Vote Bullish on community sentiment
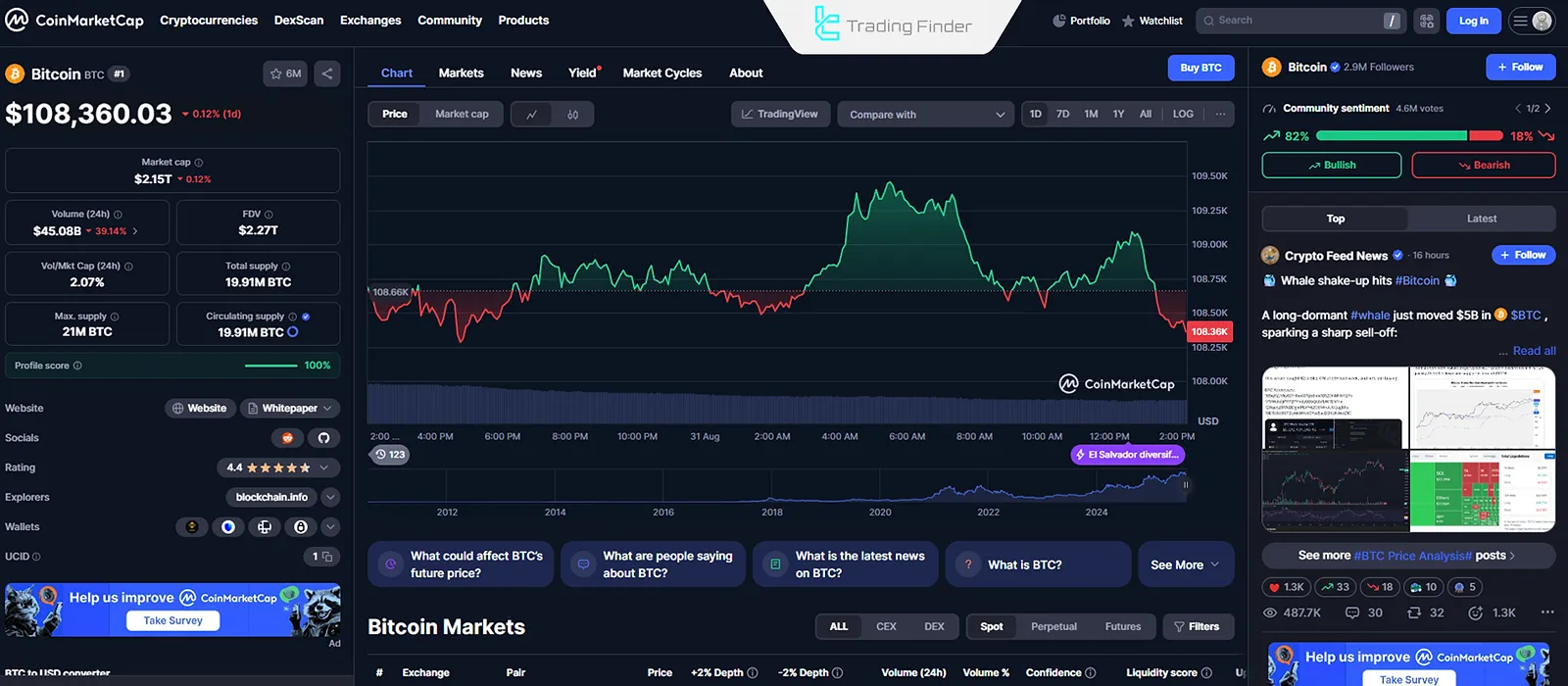The image size is (1568, 686). coord(1332,166)
